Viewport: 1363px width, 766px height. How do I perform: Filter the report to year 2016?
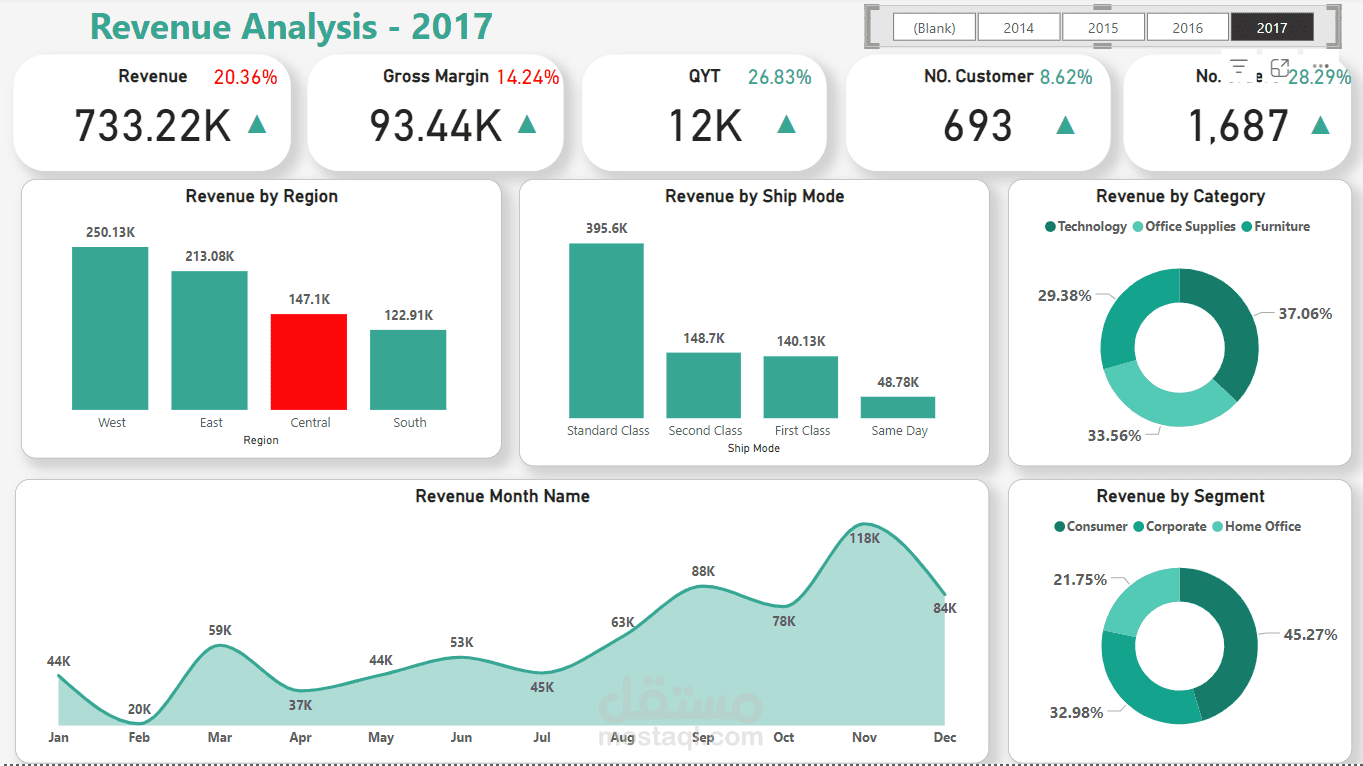(x=1188, y=28)
